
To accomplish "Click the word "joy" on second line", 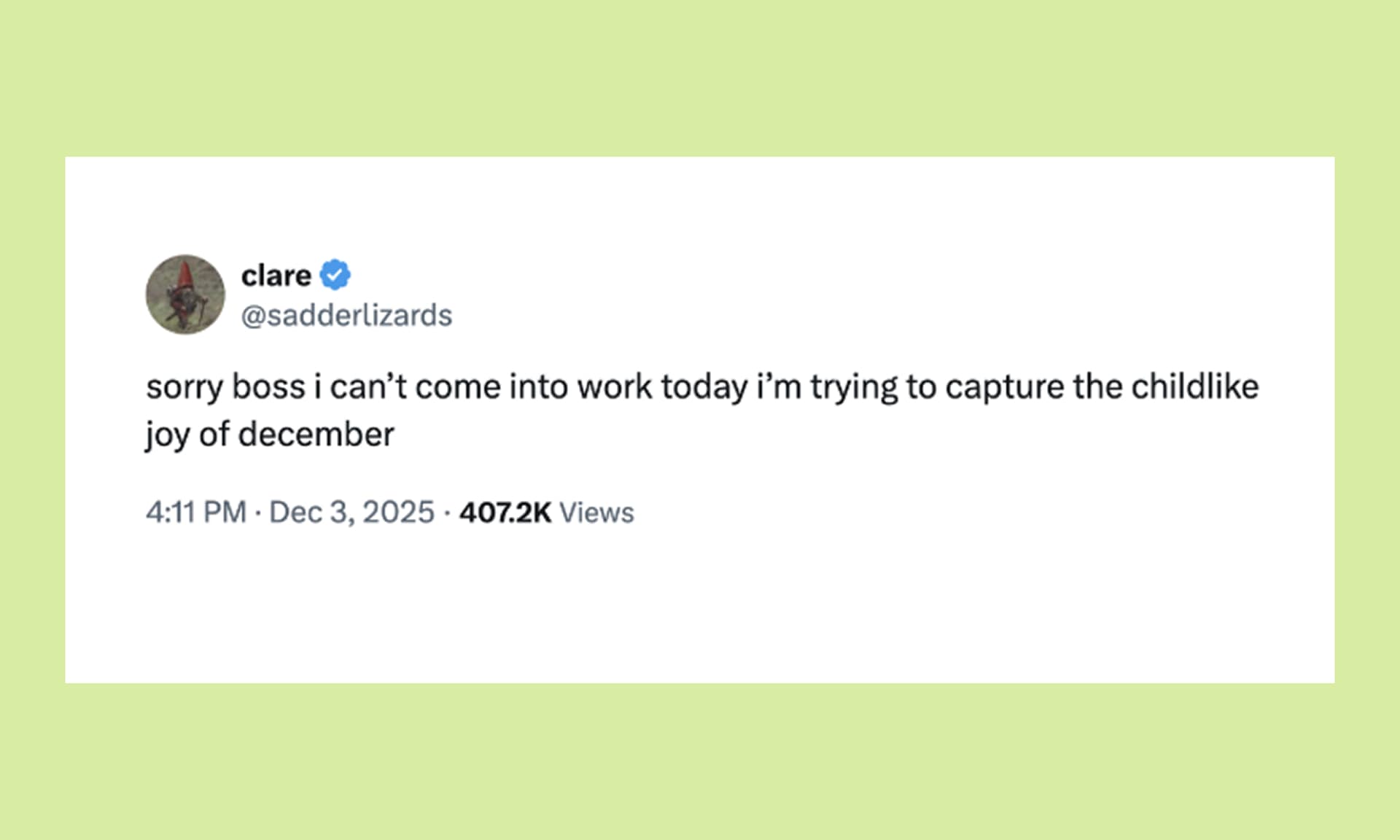I will (167, 435).
